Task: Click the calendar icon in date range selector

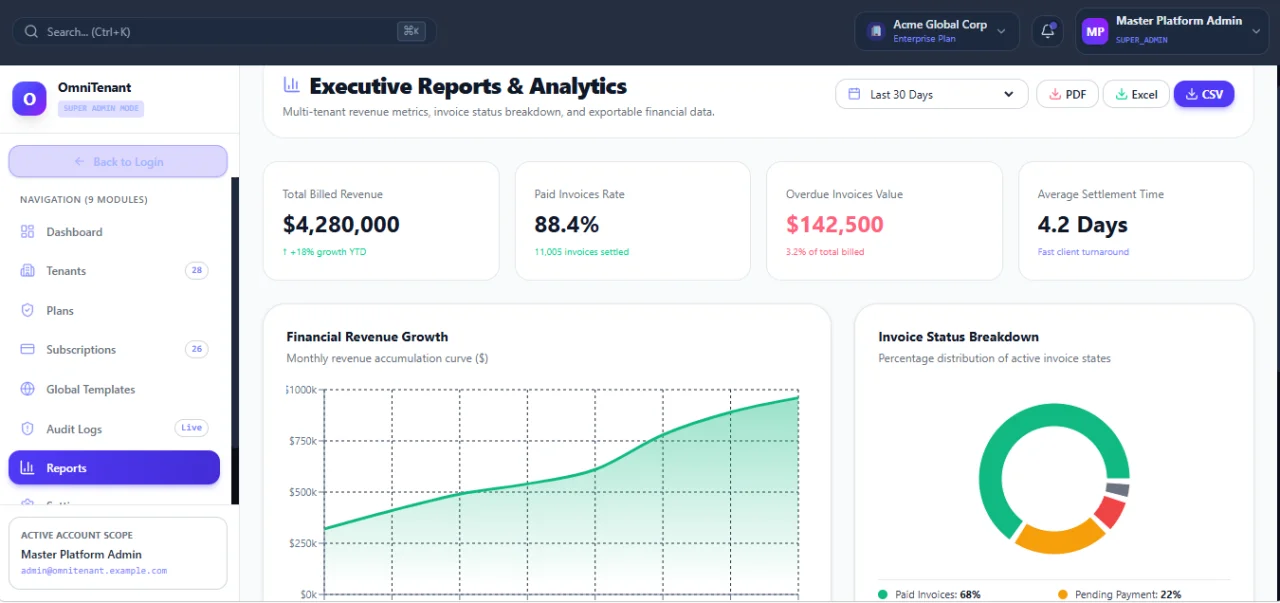Action: (x=854, y=94)
